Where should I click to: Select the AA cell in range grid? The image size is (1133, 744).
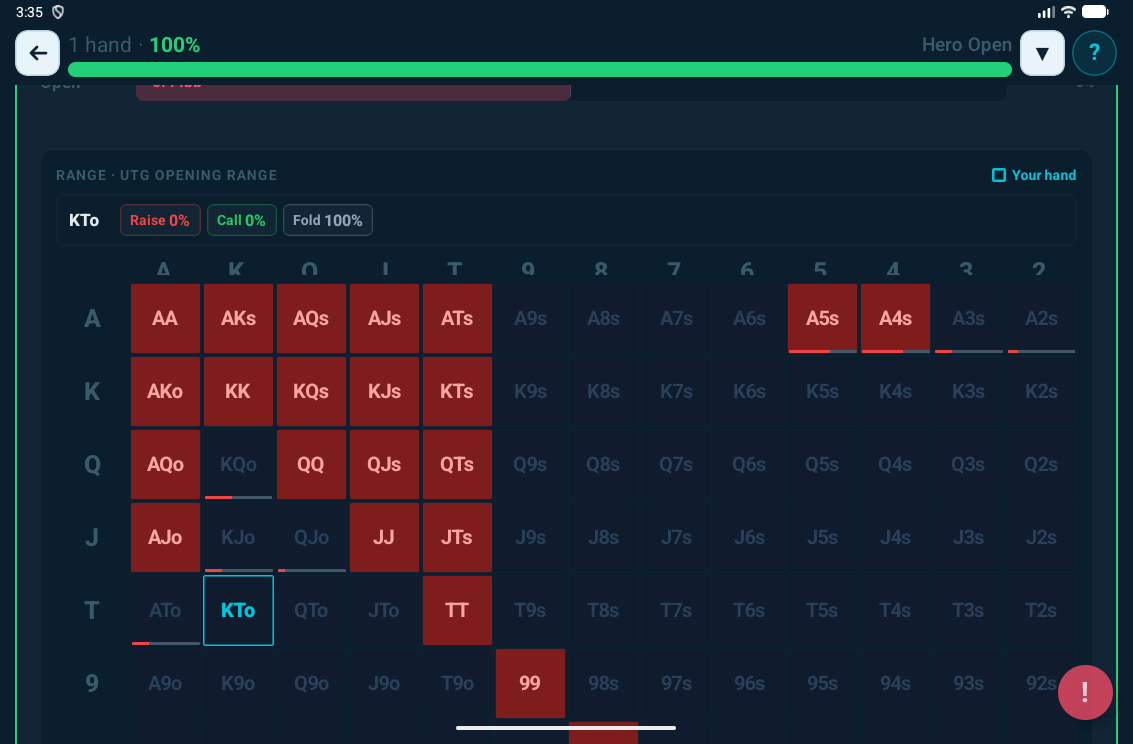(165, 318)
